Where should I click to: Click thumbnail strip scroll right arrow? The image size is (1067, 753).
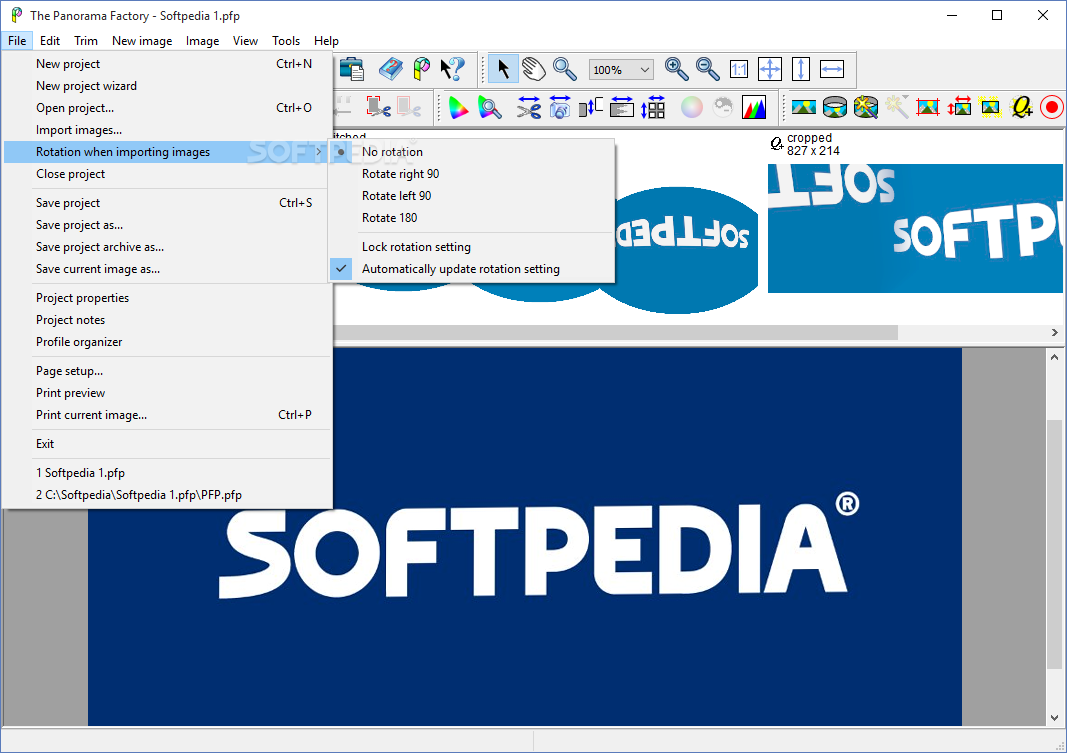[1054, 333]
